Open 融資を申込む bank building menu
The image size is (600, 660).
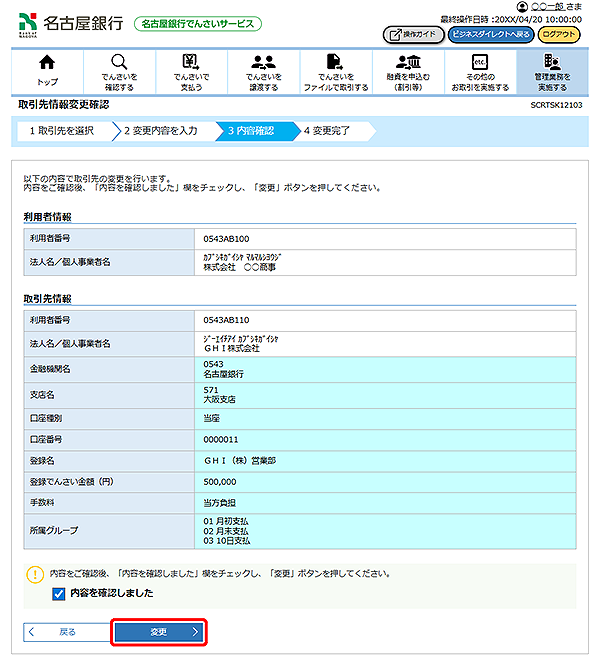407,69
